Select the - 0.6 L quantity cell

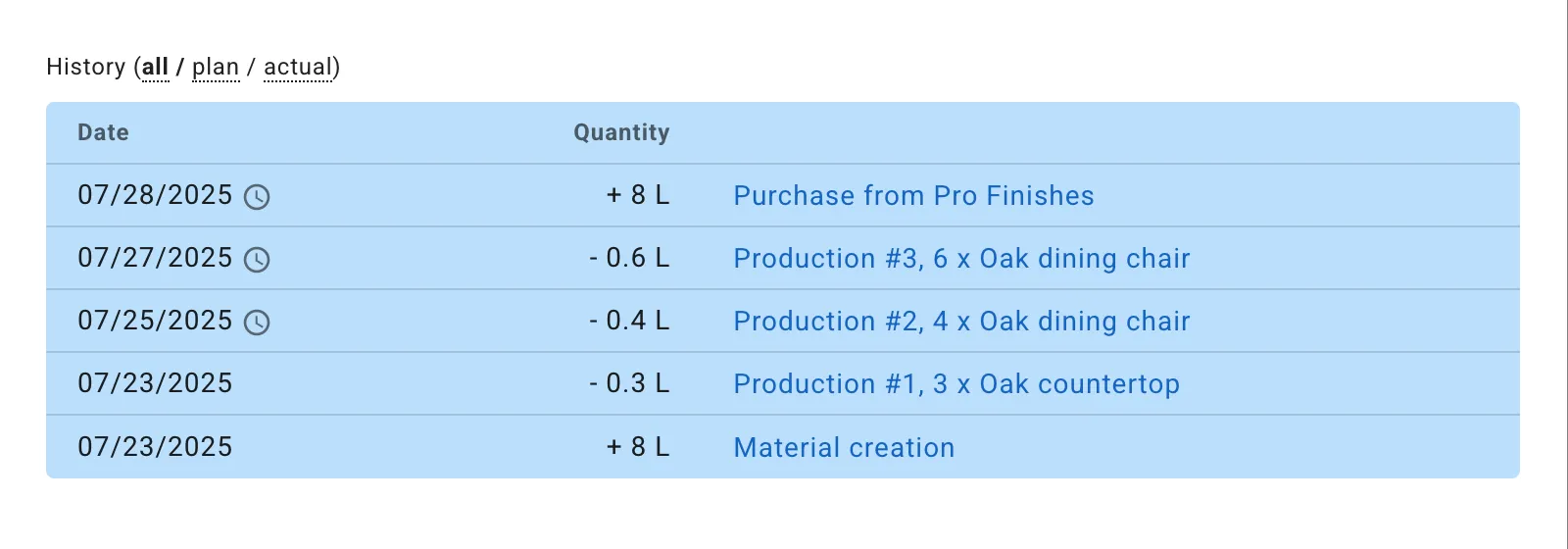[x=629, y=258]
